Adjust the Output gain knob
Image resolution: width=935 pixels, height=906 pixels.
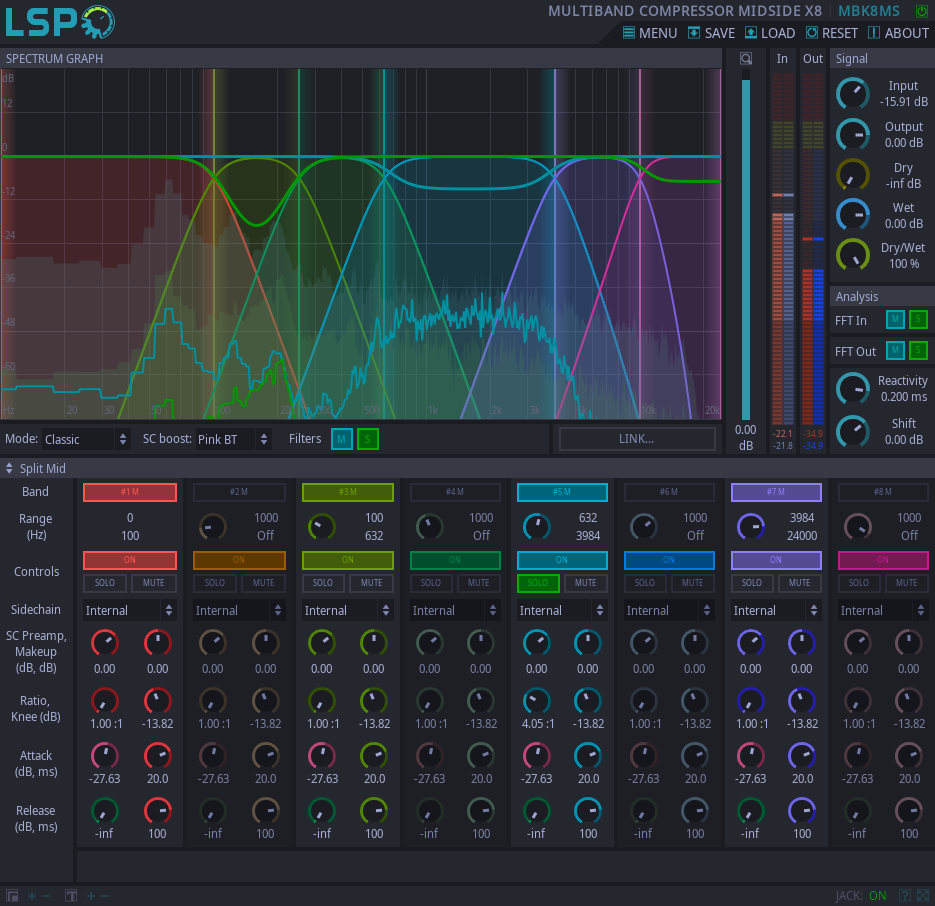[853, 134]
